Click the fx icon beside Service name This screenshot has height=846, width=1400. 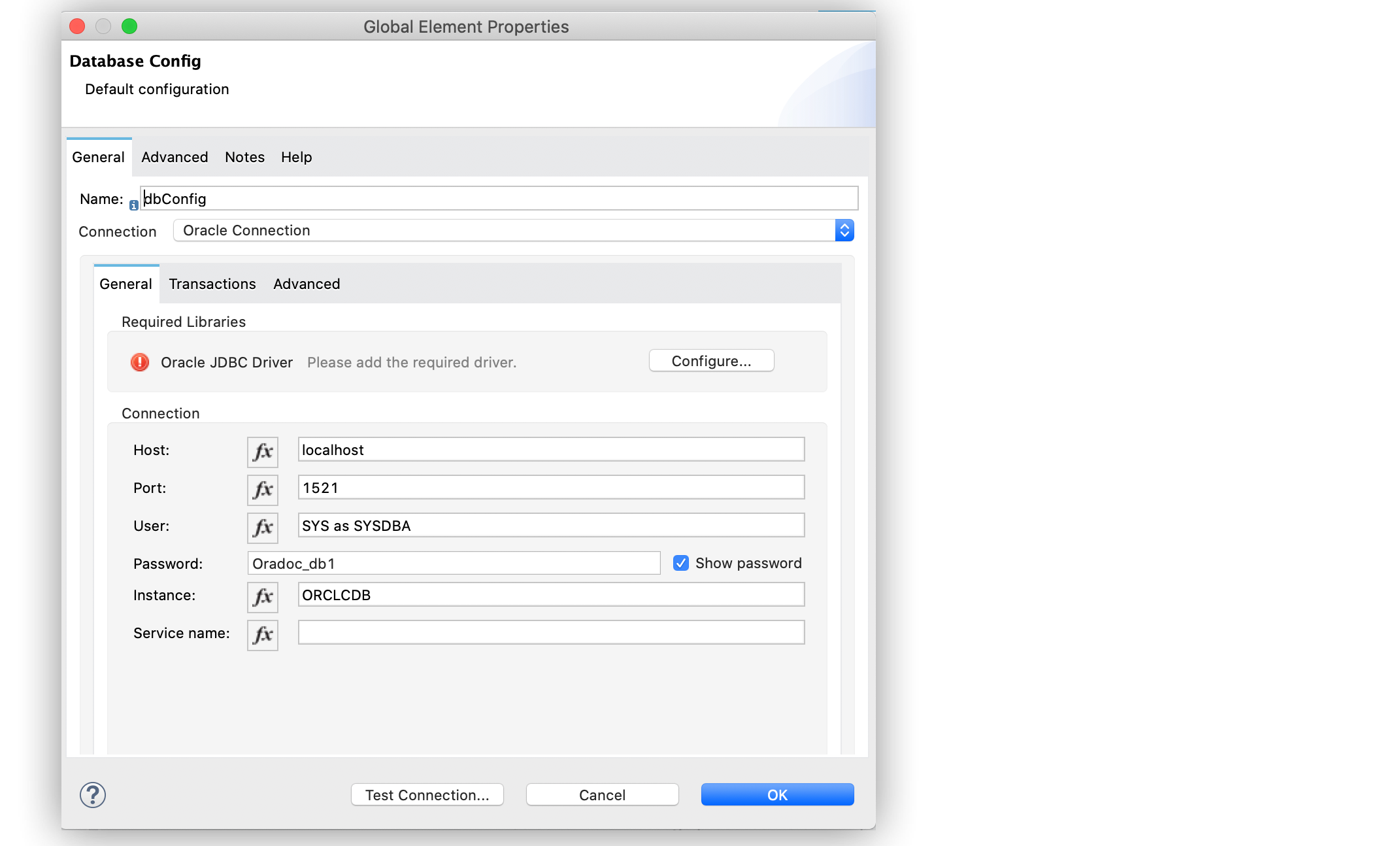pos(262,634)
